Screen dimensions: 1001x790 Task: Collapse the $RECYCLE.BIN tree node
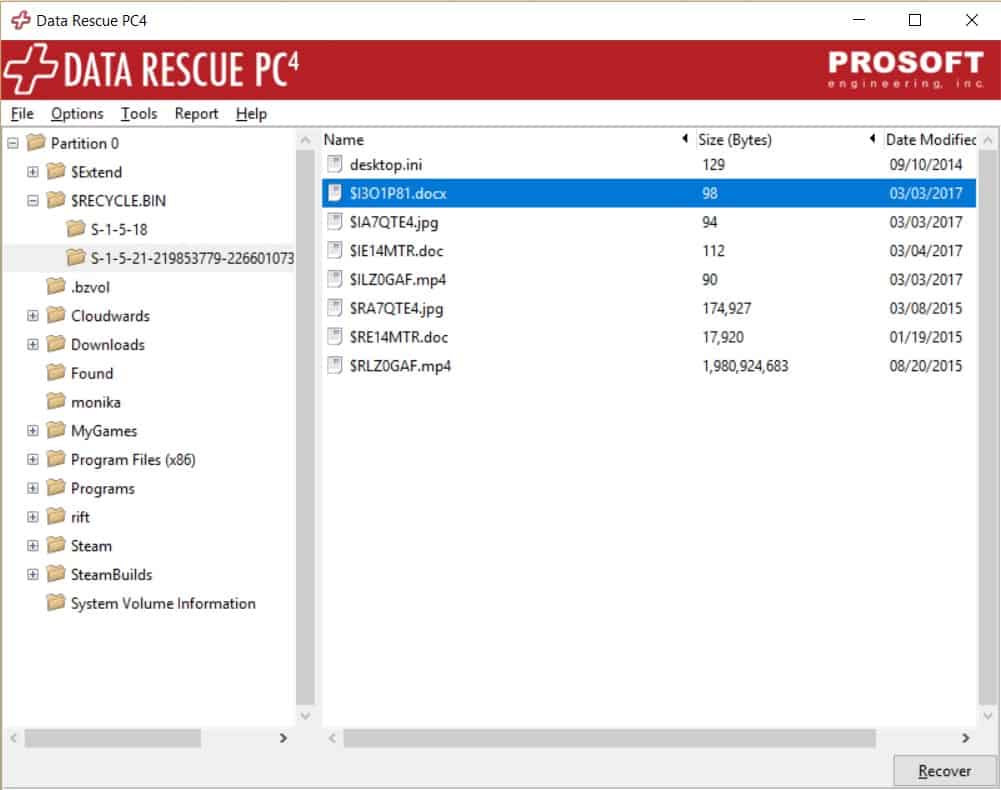[x=33, y=201]
